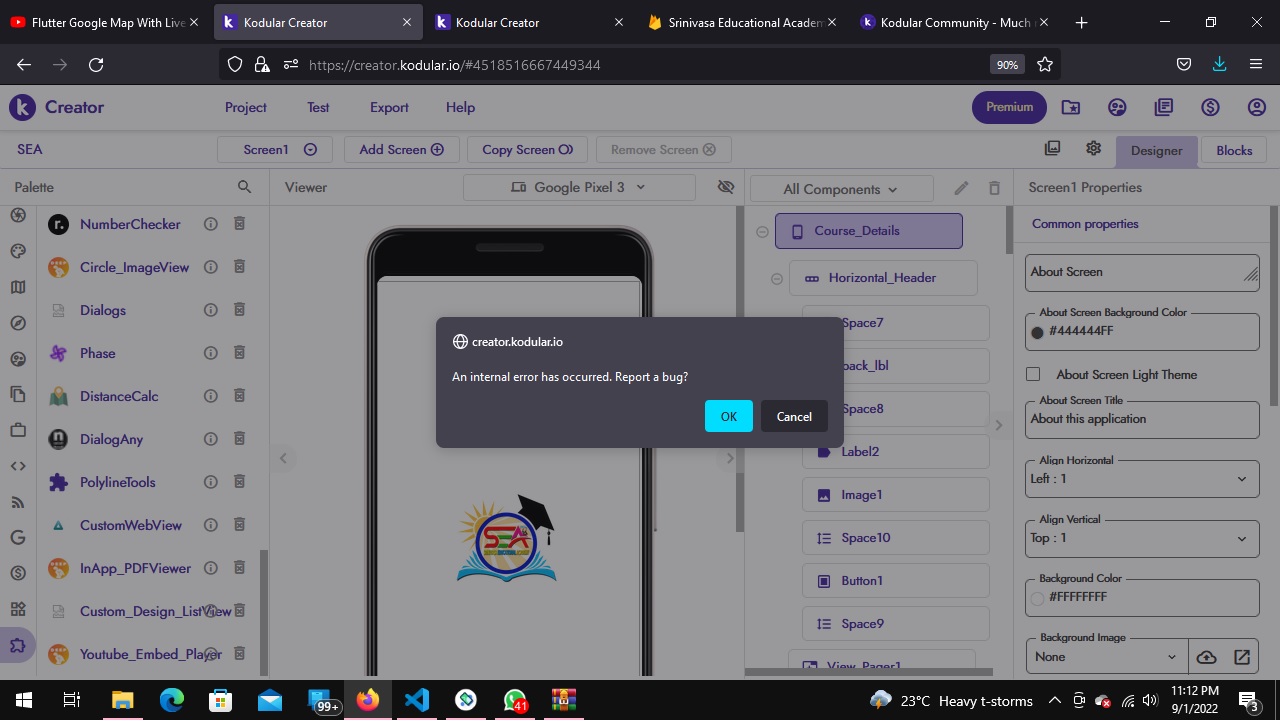
Task: Delete the Youtube_Embed_Player extension
Action: tap(239, 654)
